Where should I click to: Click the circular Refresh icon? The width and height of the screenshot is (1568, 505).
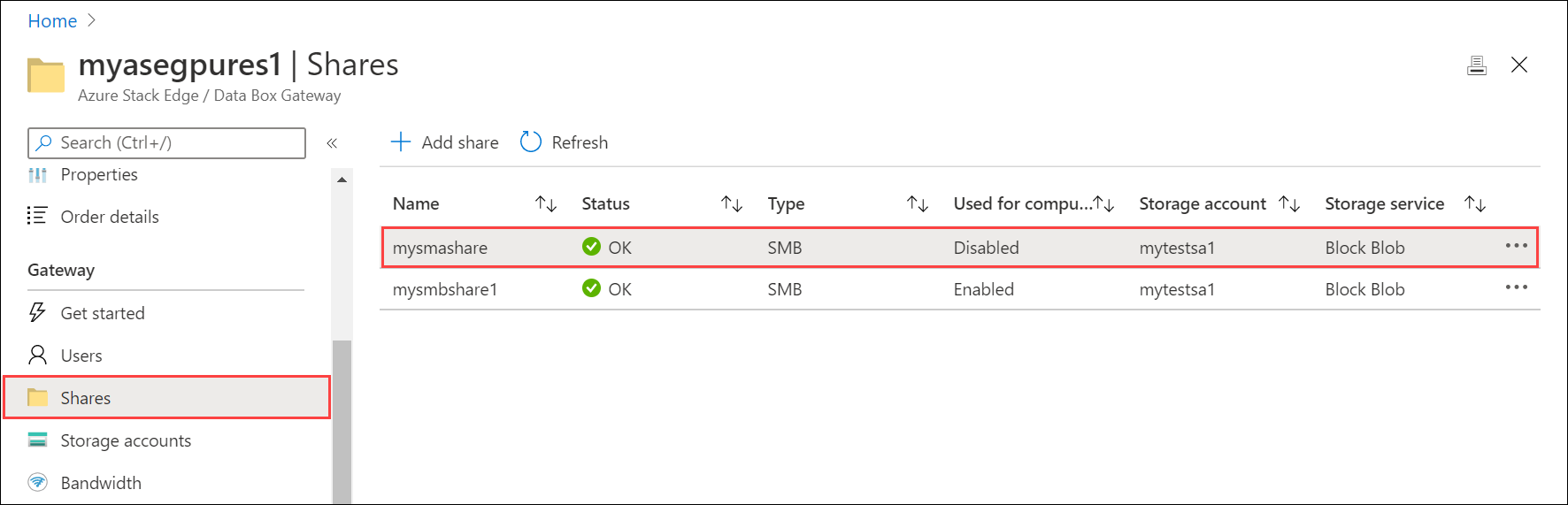pyautogui.click(x=531, y=142)
